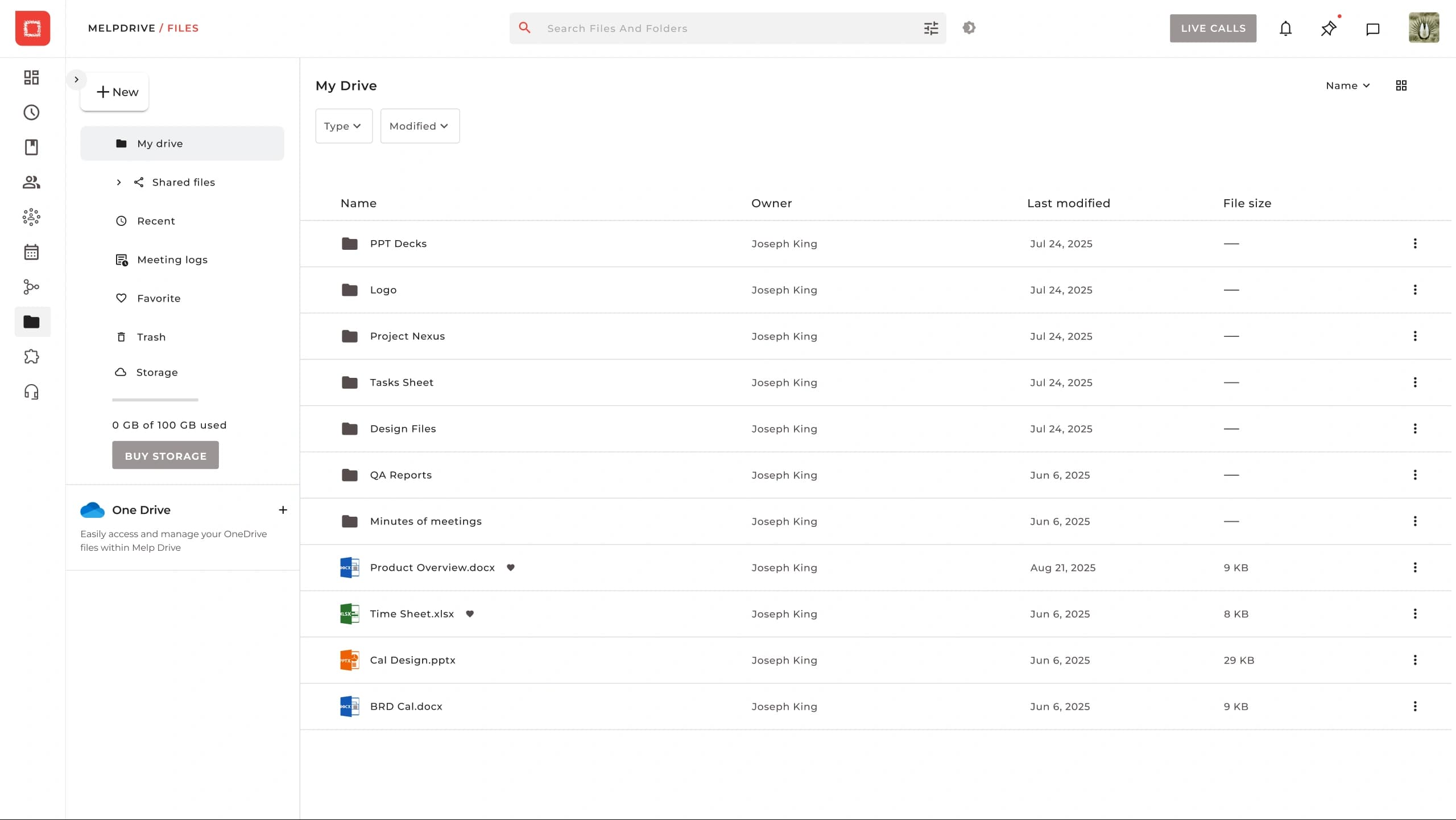Viewport: 1456px width, 820px height.
Task: Open the kebab menu for PPT Decks
Action: click(x=1414, y=244)
